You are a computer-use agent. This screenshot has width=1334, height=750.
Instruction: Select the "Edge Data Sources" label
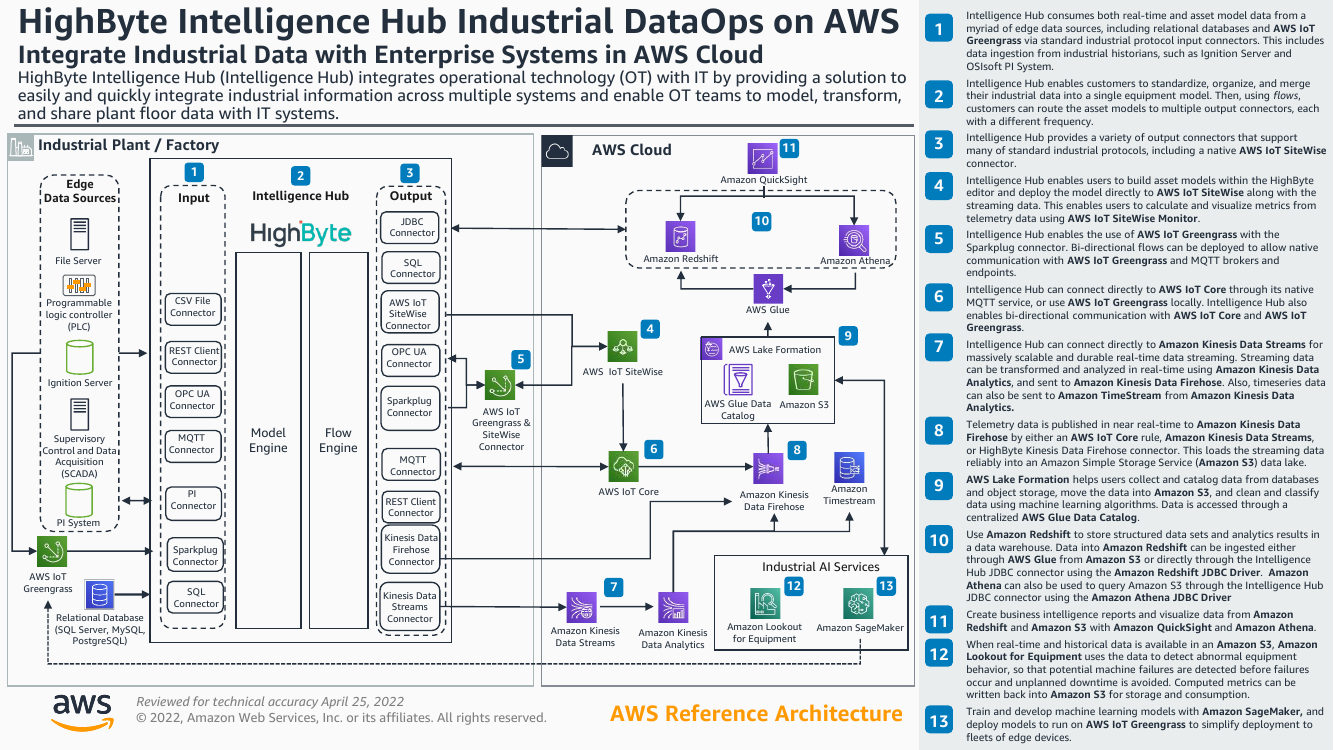(x=80, y=191)
